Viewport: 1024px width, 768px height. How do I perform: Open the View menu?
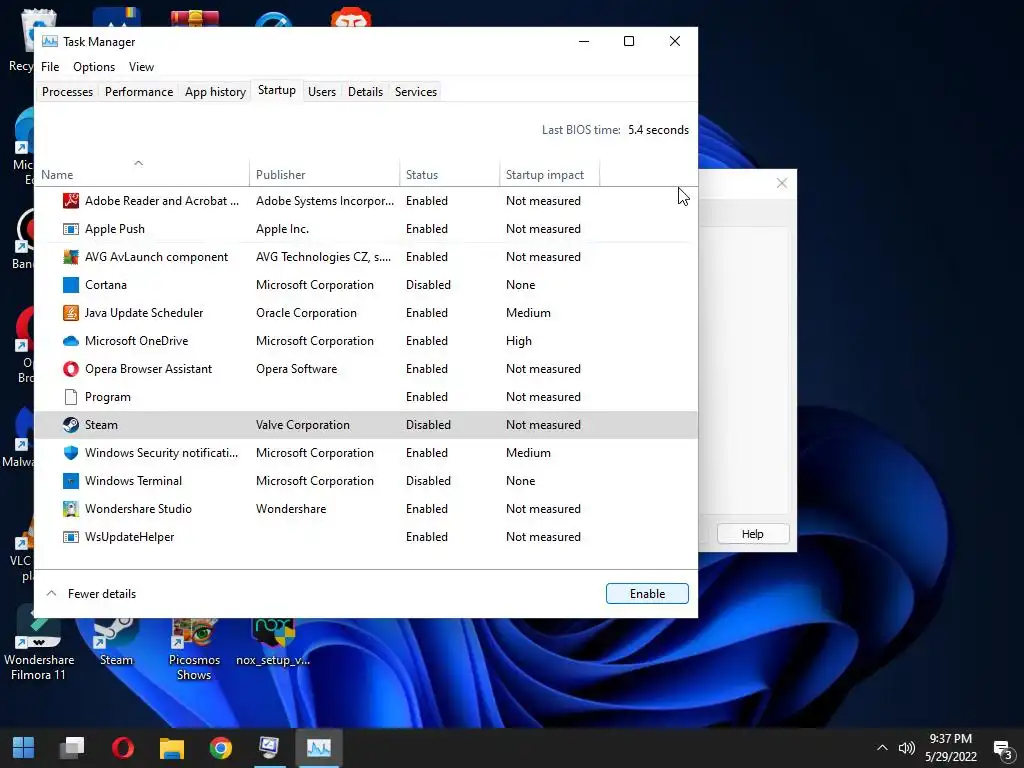pyautogui.click(x=141, y=67)
